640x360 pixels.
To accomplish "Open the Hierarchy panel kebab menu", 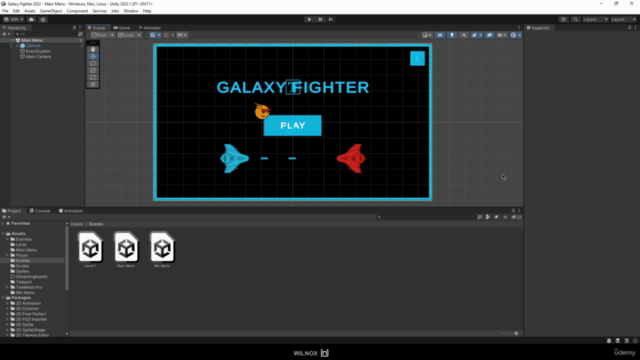I will point(80,28).
